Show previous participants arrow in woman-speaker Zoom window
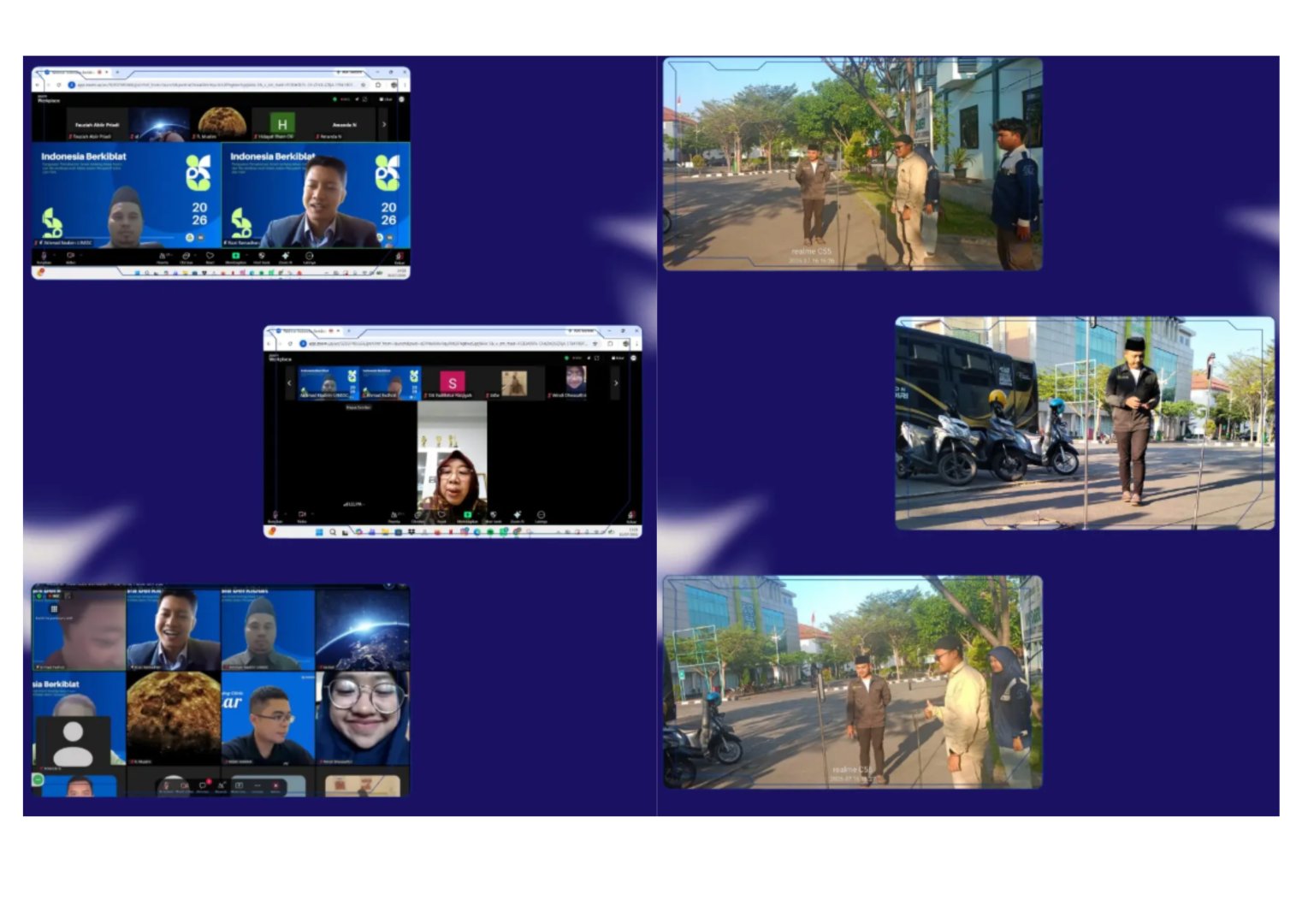The width and height of the screenshot is (1314, 924). (x=289, y=383)
